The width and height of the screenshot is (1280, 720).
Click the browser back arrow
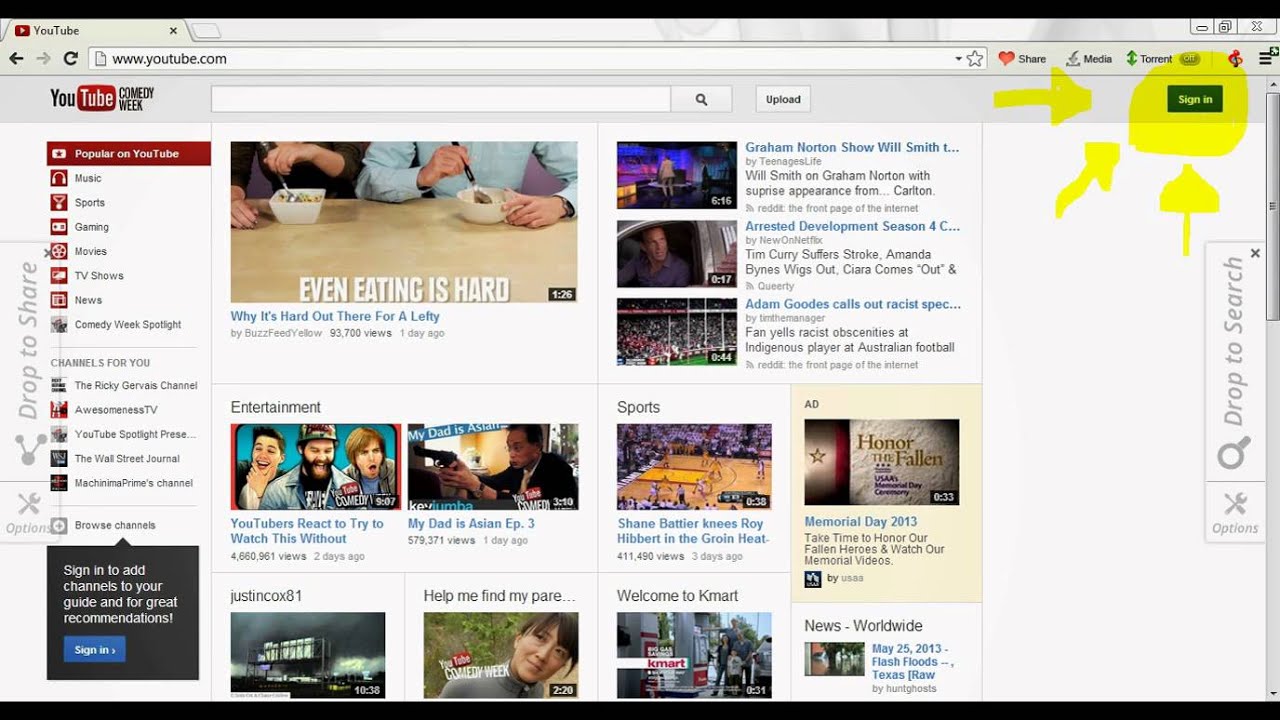pyautogui.click(x=16, y=59)
